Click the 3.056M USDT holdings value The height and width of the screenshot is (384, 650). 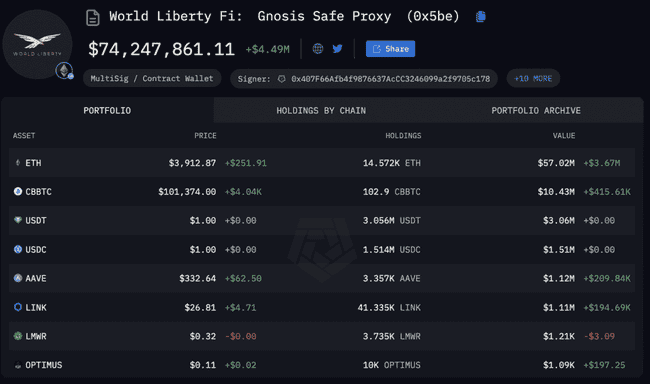pyautogui.click(x=392, y=221)
